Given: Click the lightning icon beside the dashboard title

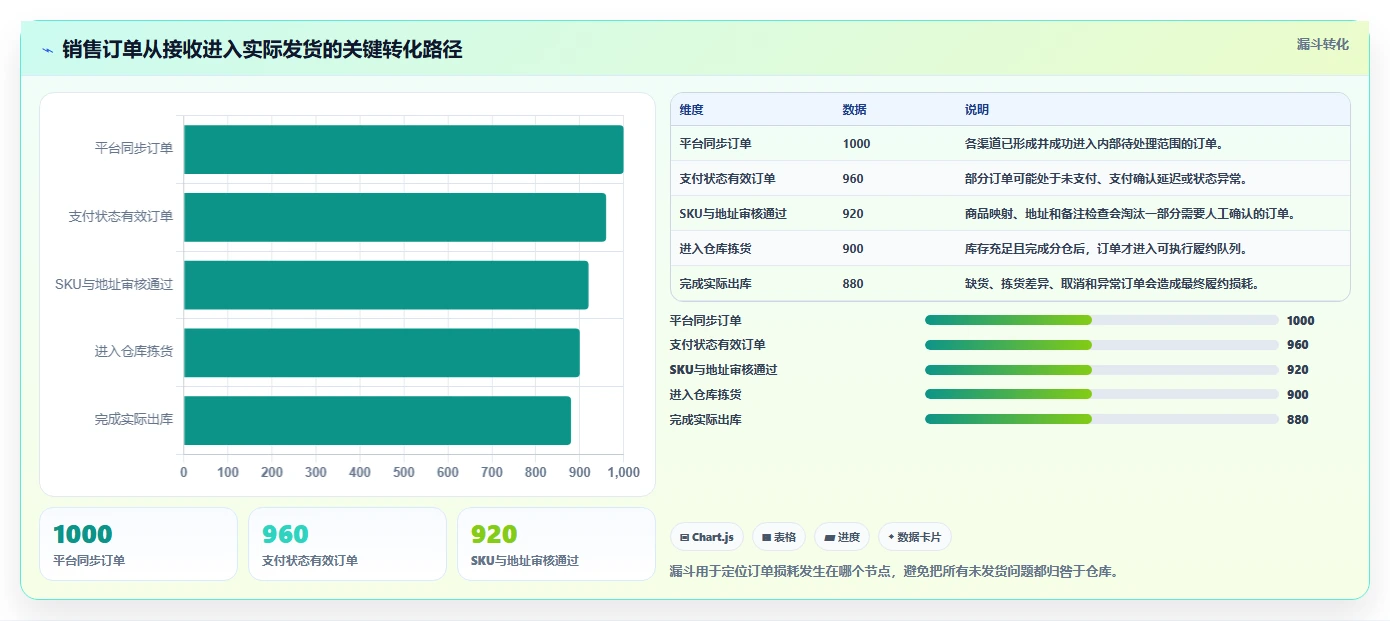Looking at the screenshot, I should [x=48, y=50].
